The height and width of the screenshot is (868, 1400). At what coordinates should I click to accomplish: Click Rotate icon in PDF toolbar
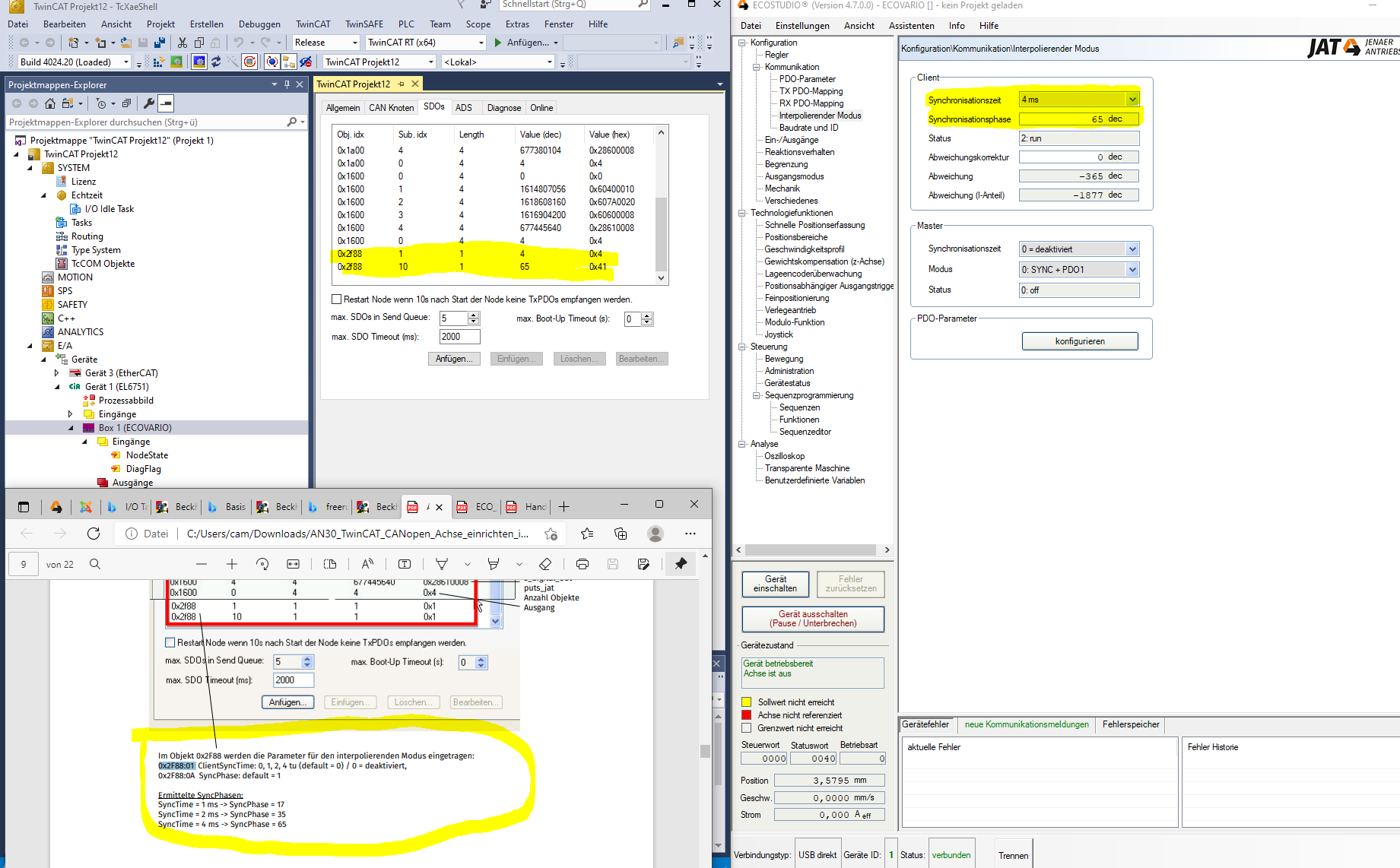pos(262,564)
